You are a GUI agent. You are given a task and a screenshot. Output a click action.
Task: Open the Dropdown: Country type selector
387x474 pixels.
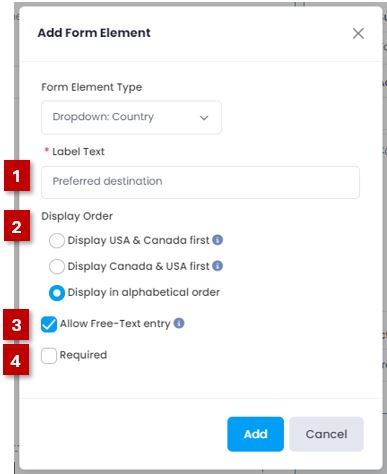click(x=131, y=117)
